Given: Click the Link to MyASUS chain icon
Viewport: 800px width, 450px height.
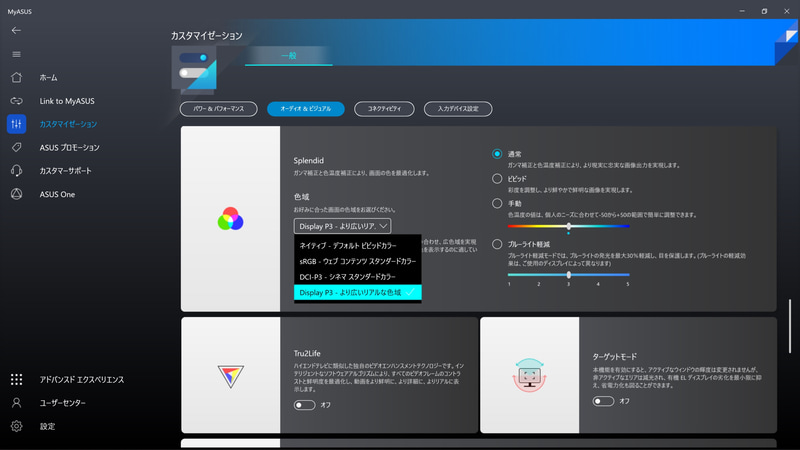Looking at the screenshot, I should coord(16,101).
